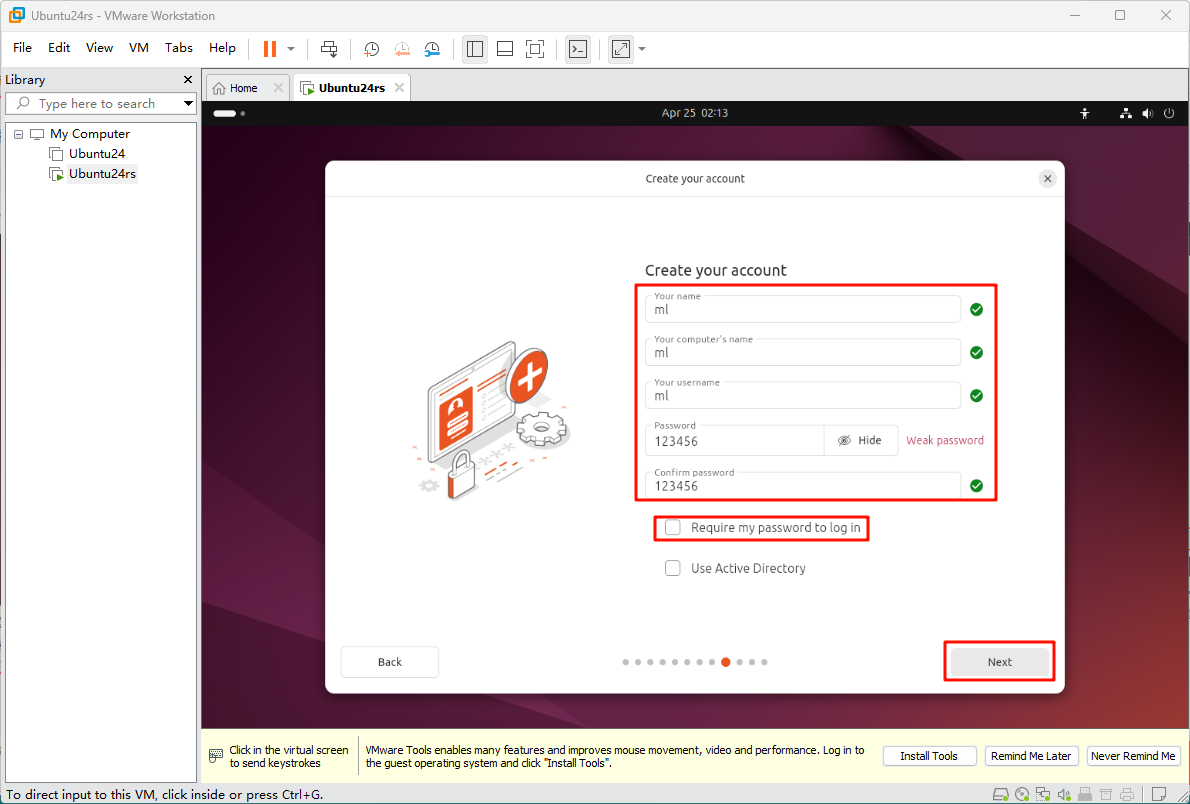Switch to console view toolbar icon

[578, 49]
